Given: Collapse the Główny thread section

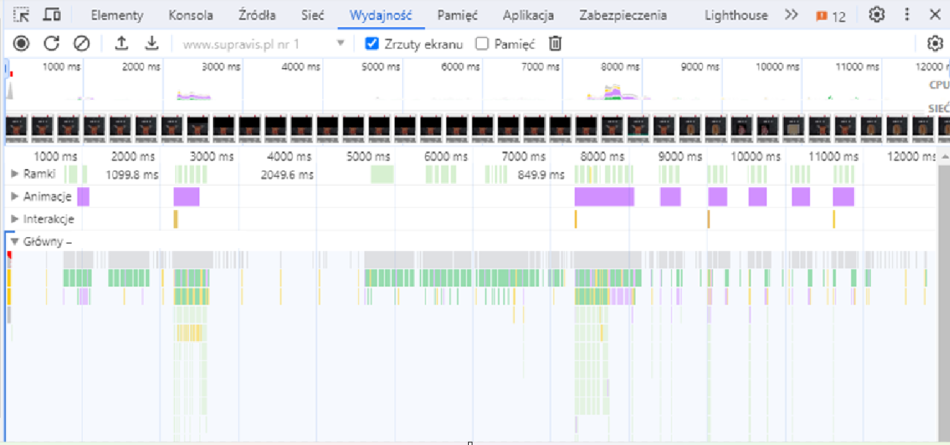Looking at the screenshot, I should tap(15, 241).
